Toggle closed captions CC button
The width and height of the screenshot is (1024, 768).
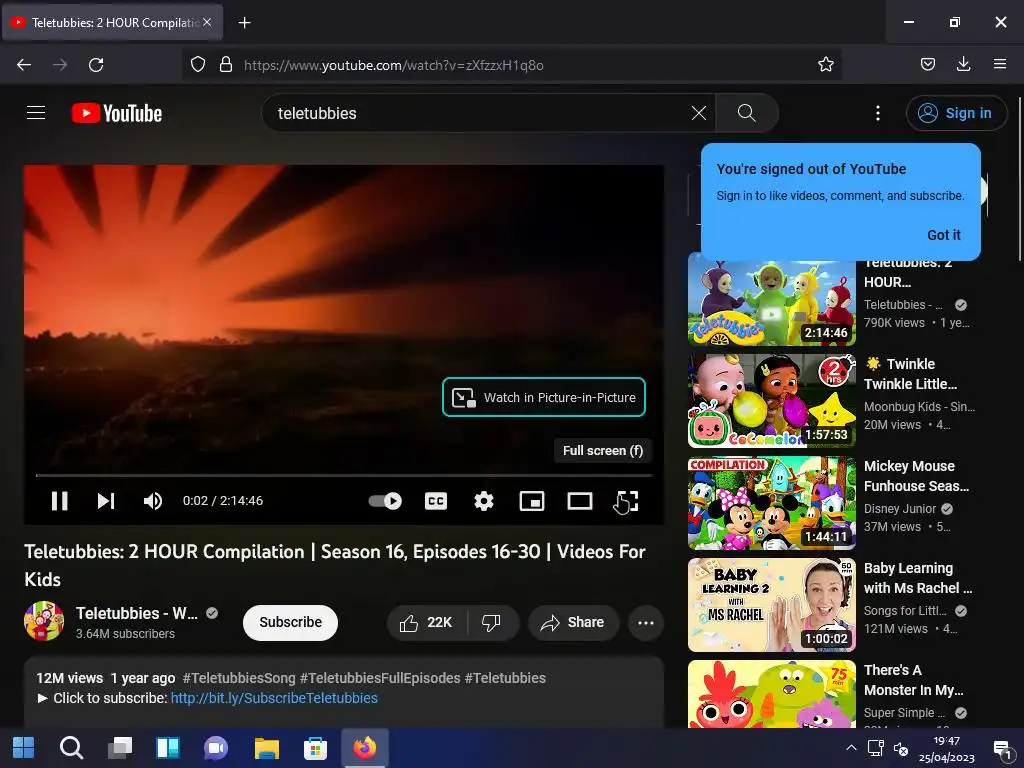[436, 501]
